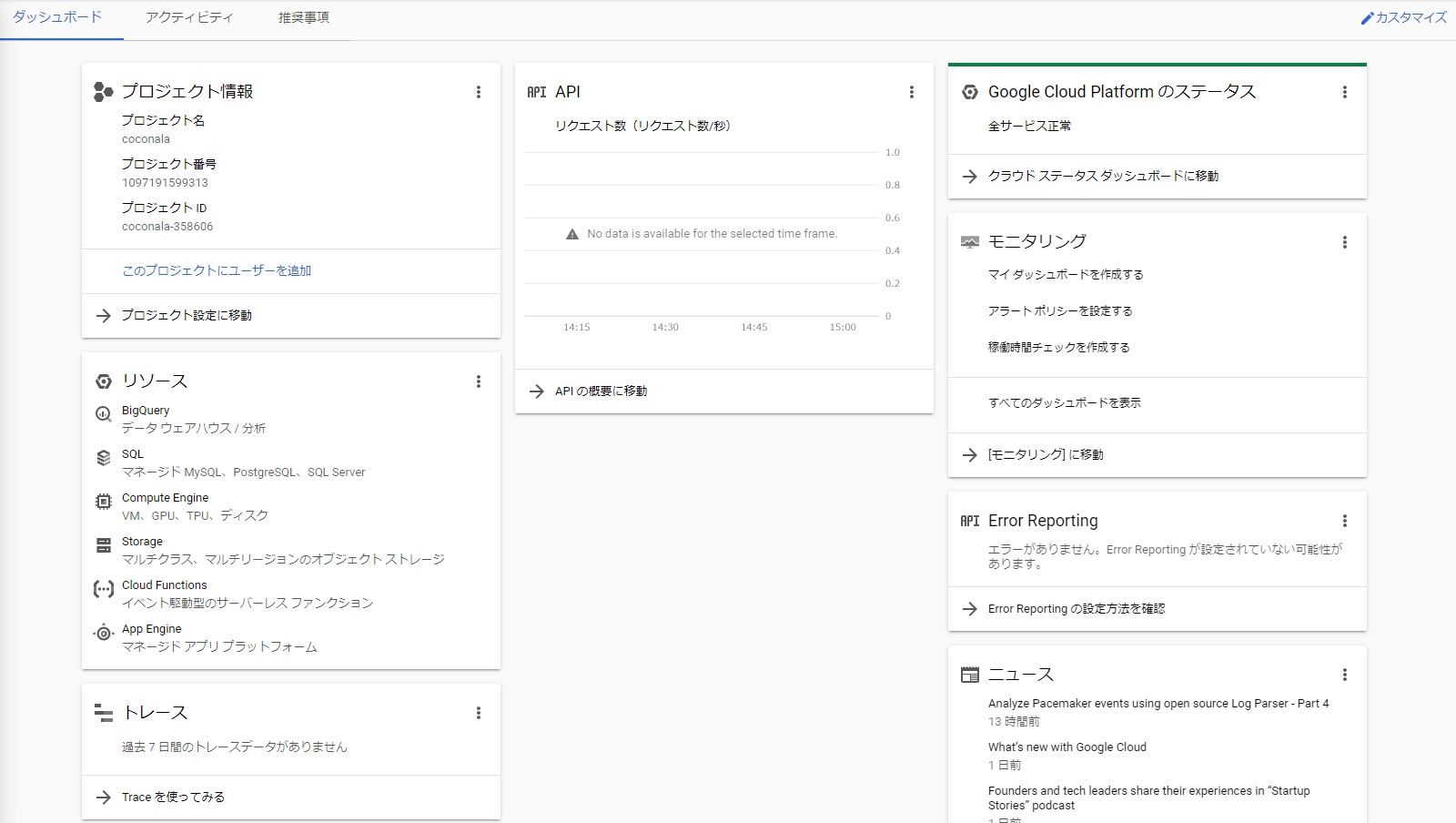Click the ニュース calendar icon
1456x823 pixels.
point(968,674)
